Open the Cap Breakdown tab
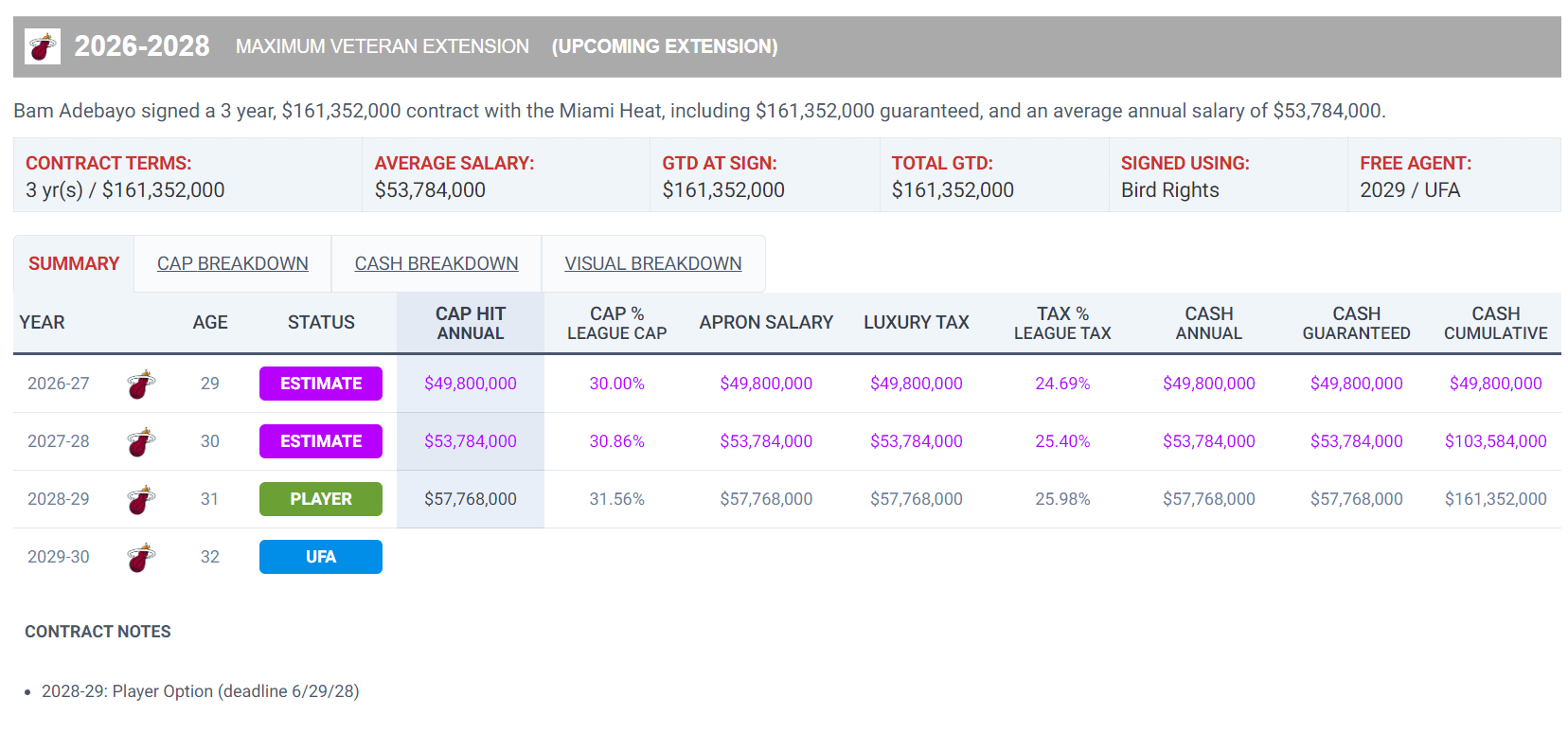This screenshot has width=1568, height=751. [x=232, y=264]
